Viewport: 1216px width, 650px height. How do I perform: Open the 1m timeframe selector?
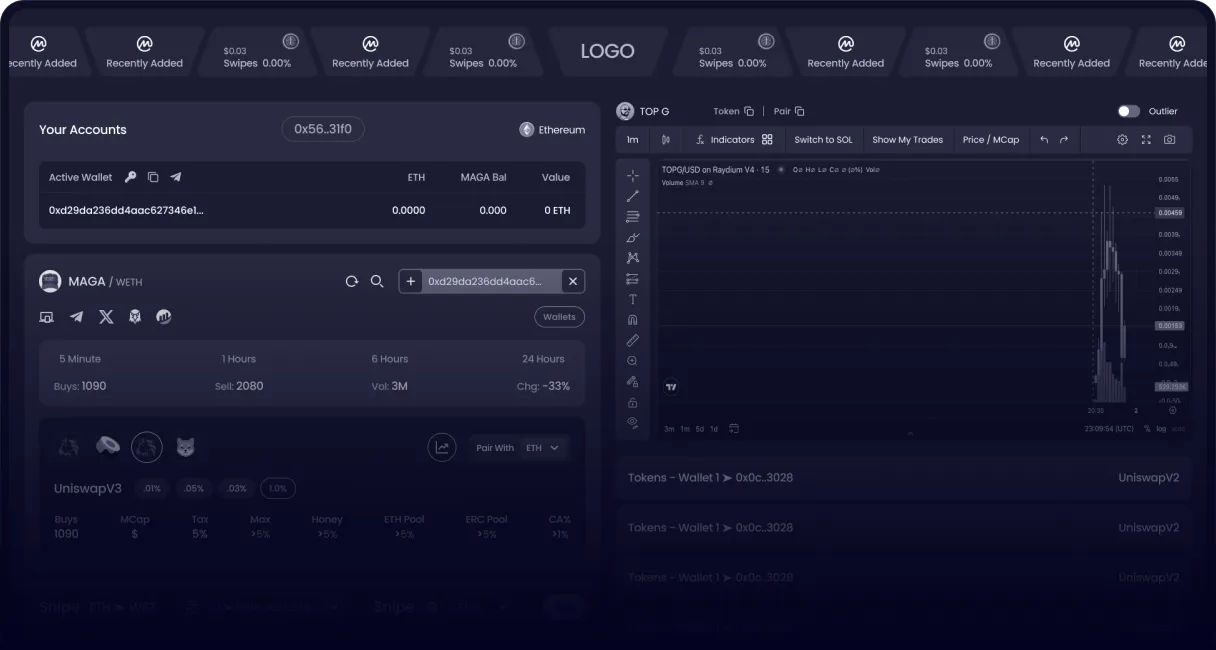click(632, 140)
